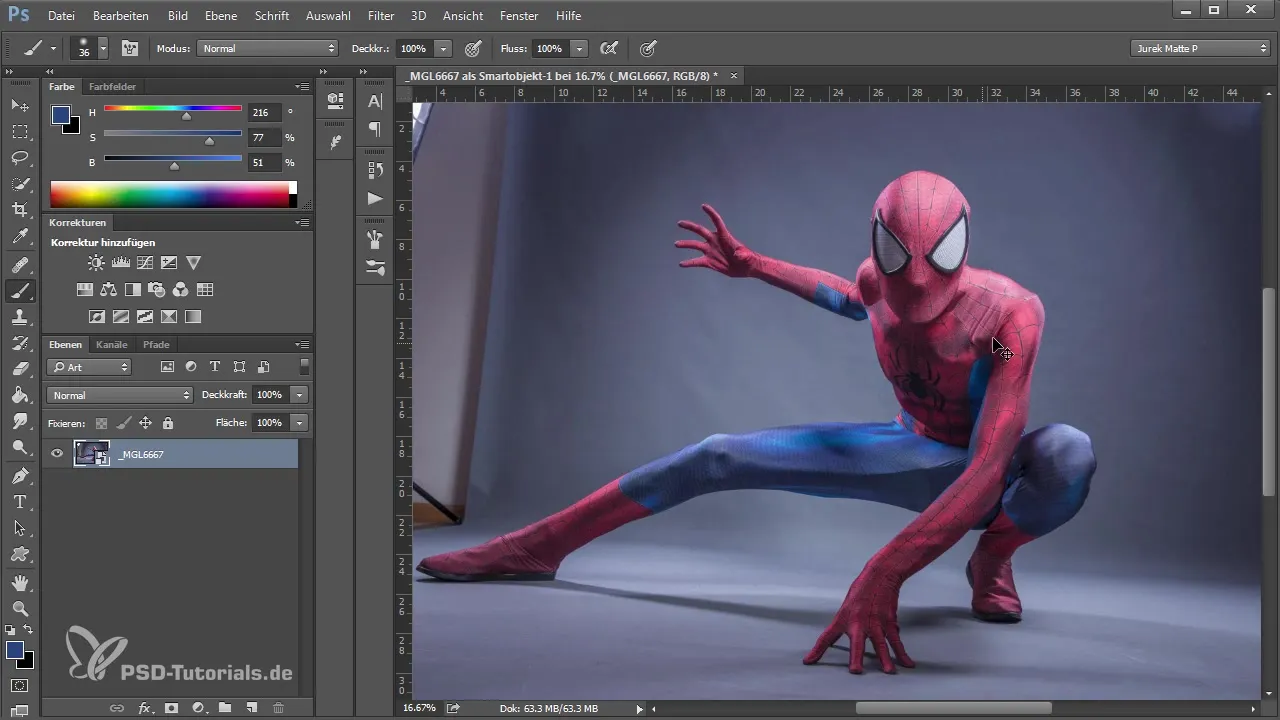The image size is (1280, 720).
Task: Select the Paint Bucket tool
Action: pyautogui.click(x=20, y=395)
